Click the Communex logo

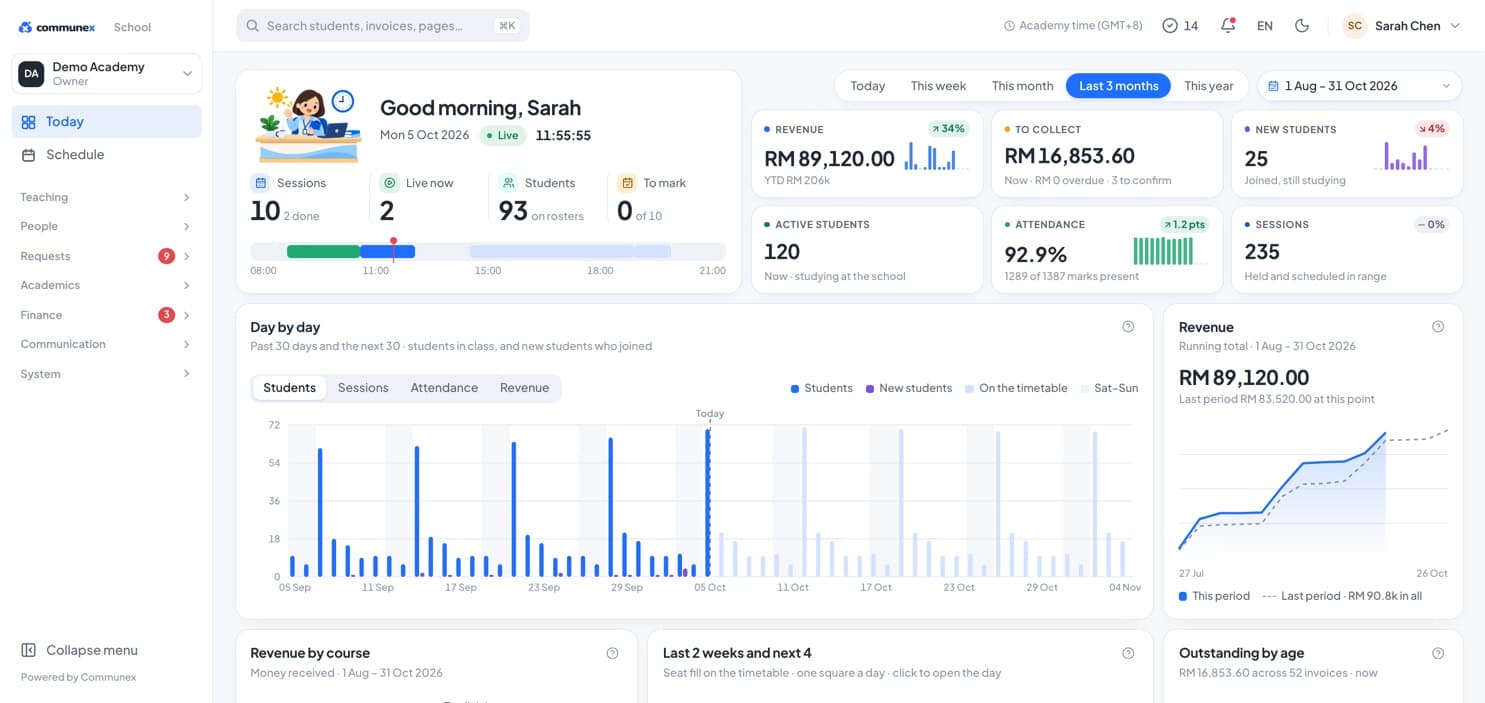point(57,27)
